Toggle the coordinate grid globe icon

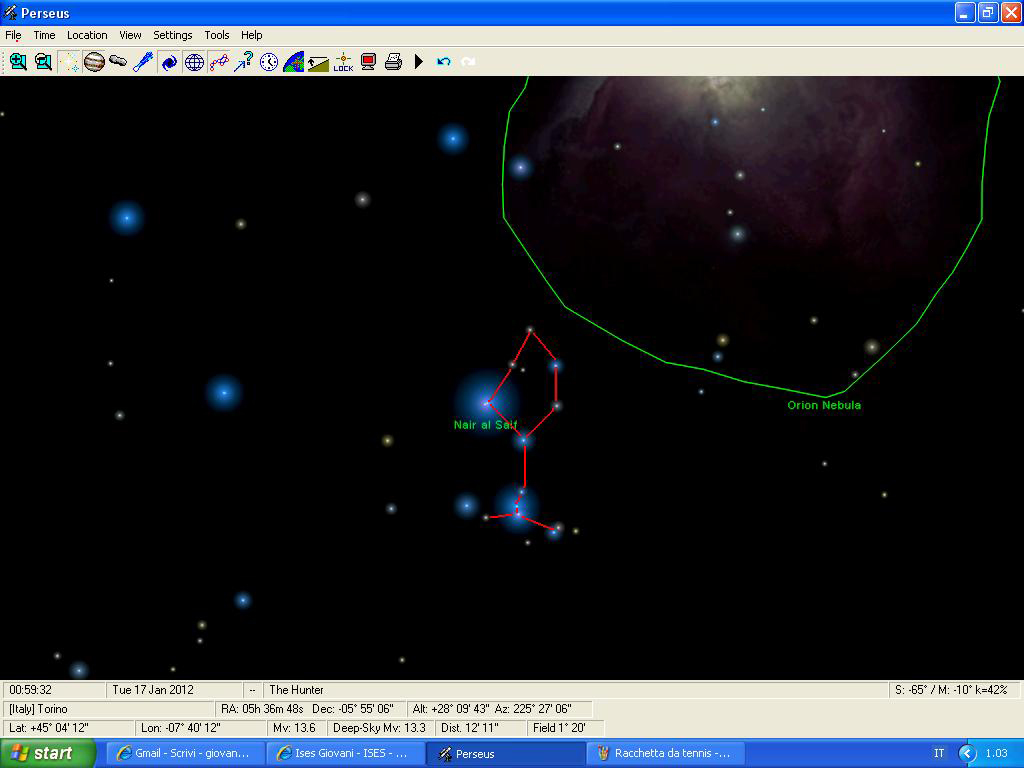click(194, 62)
